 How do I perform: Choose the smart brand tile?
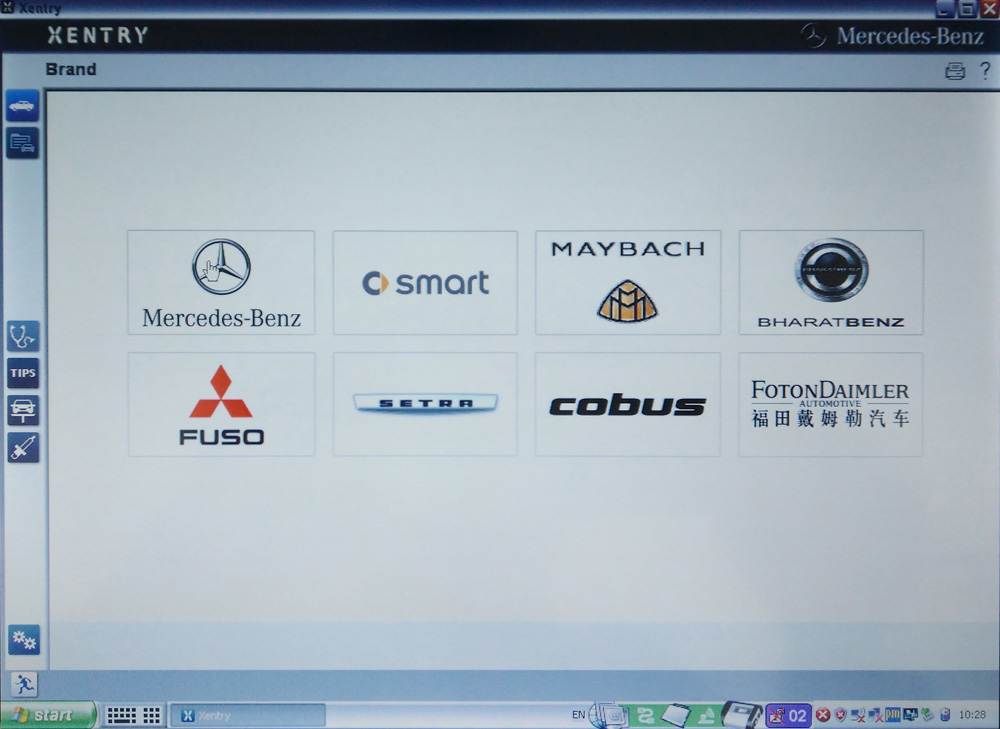tap(425, 283)
